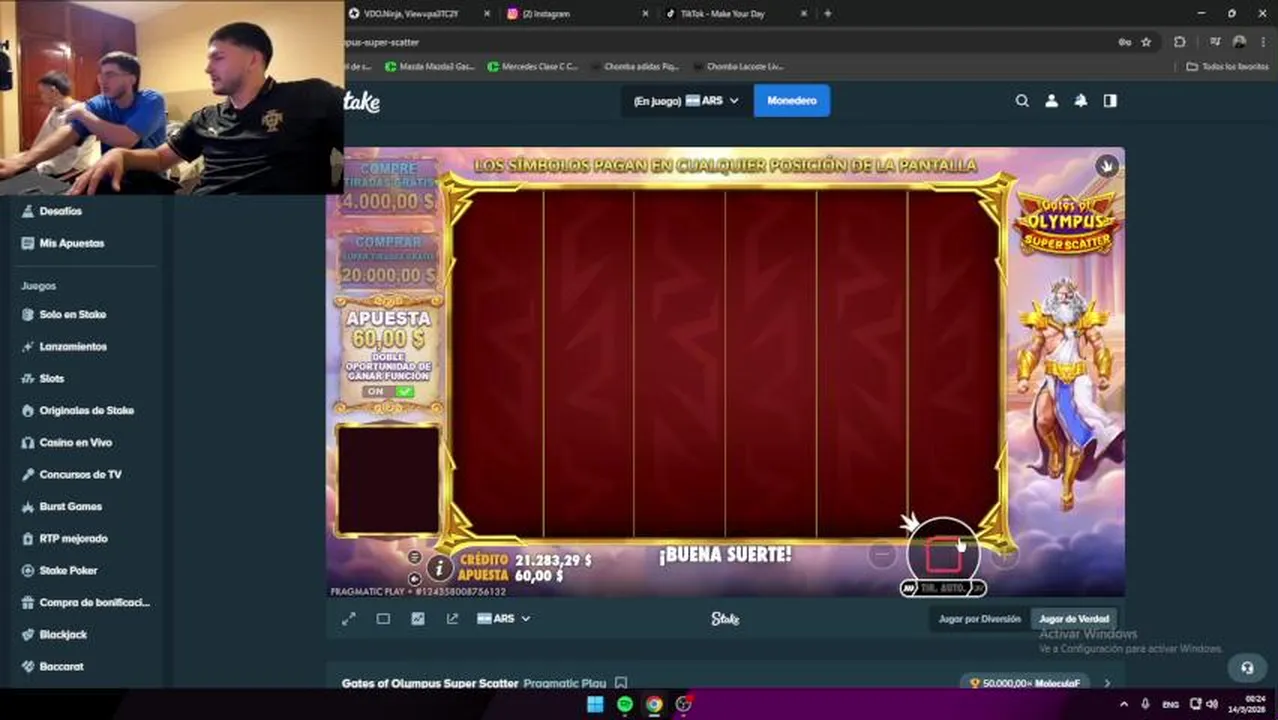Switch to VDO.Ninja browser tab
The height and width of the screenshot is (720, 1278).
pyautogui.click(x=411, y=14)
